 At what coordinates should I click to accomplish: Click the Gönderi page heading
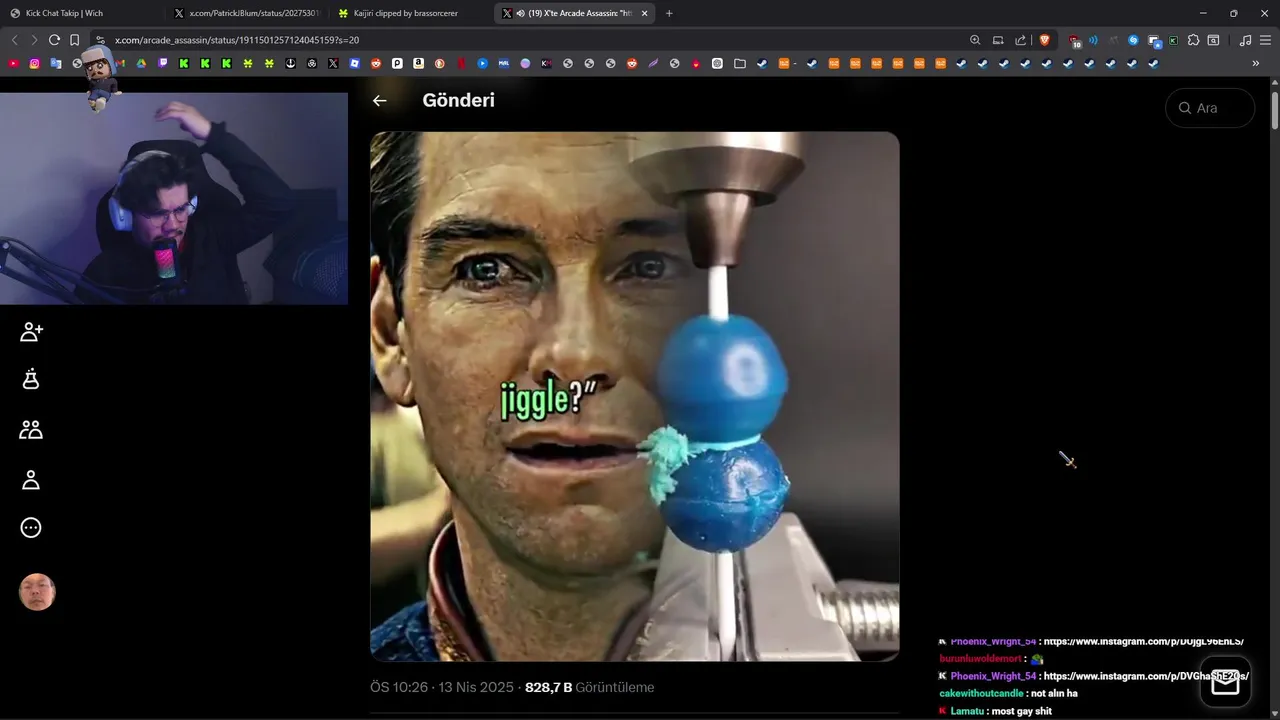[x=458, y=100]
